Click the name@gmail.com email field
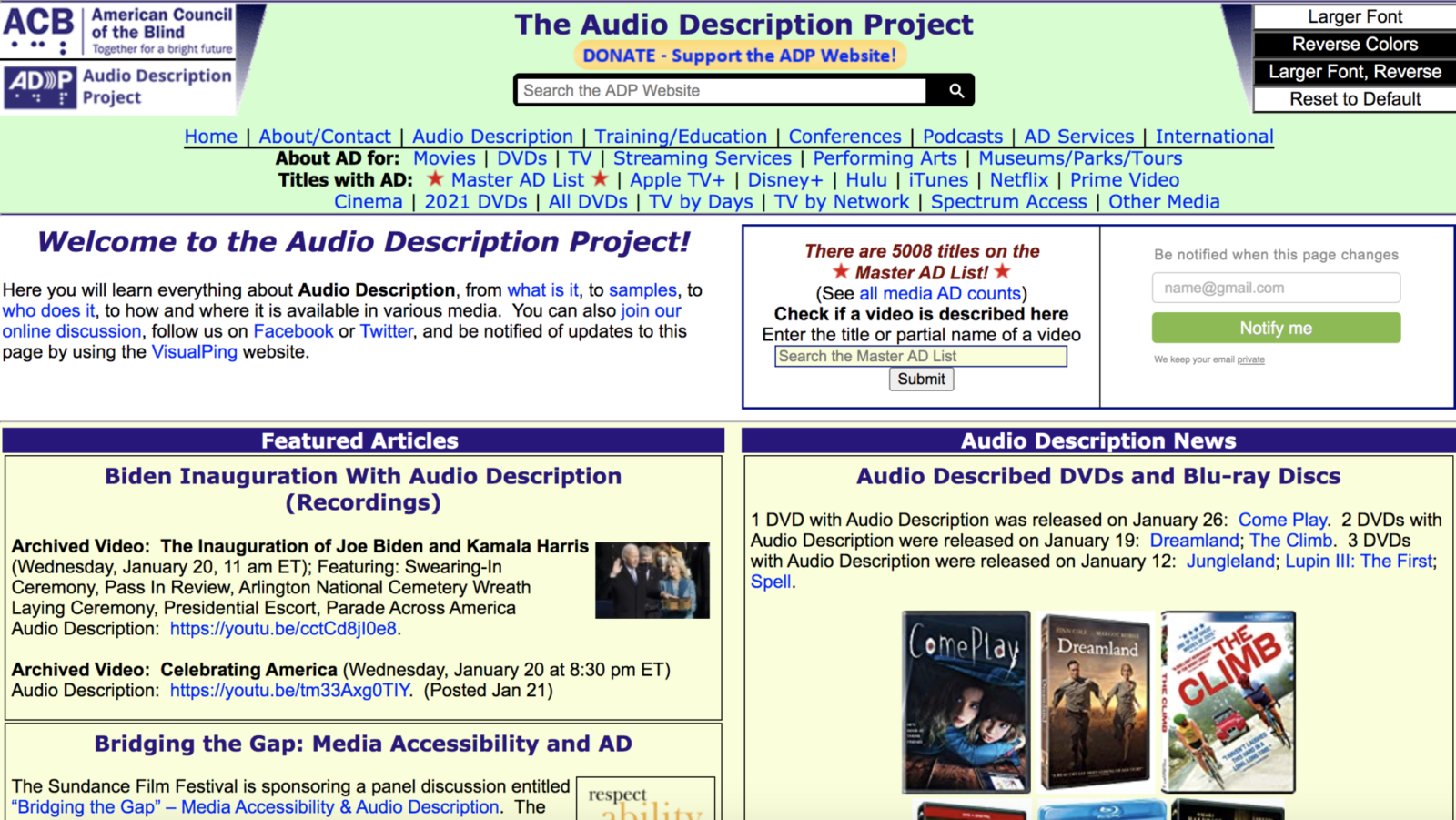 tap(1276, 288)
